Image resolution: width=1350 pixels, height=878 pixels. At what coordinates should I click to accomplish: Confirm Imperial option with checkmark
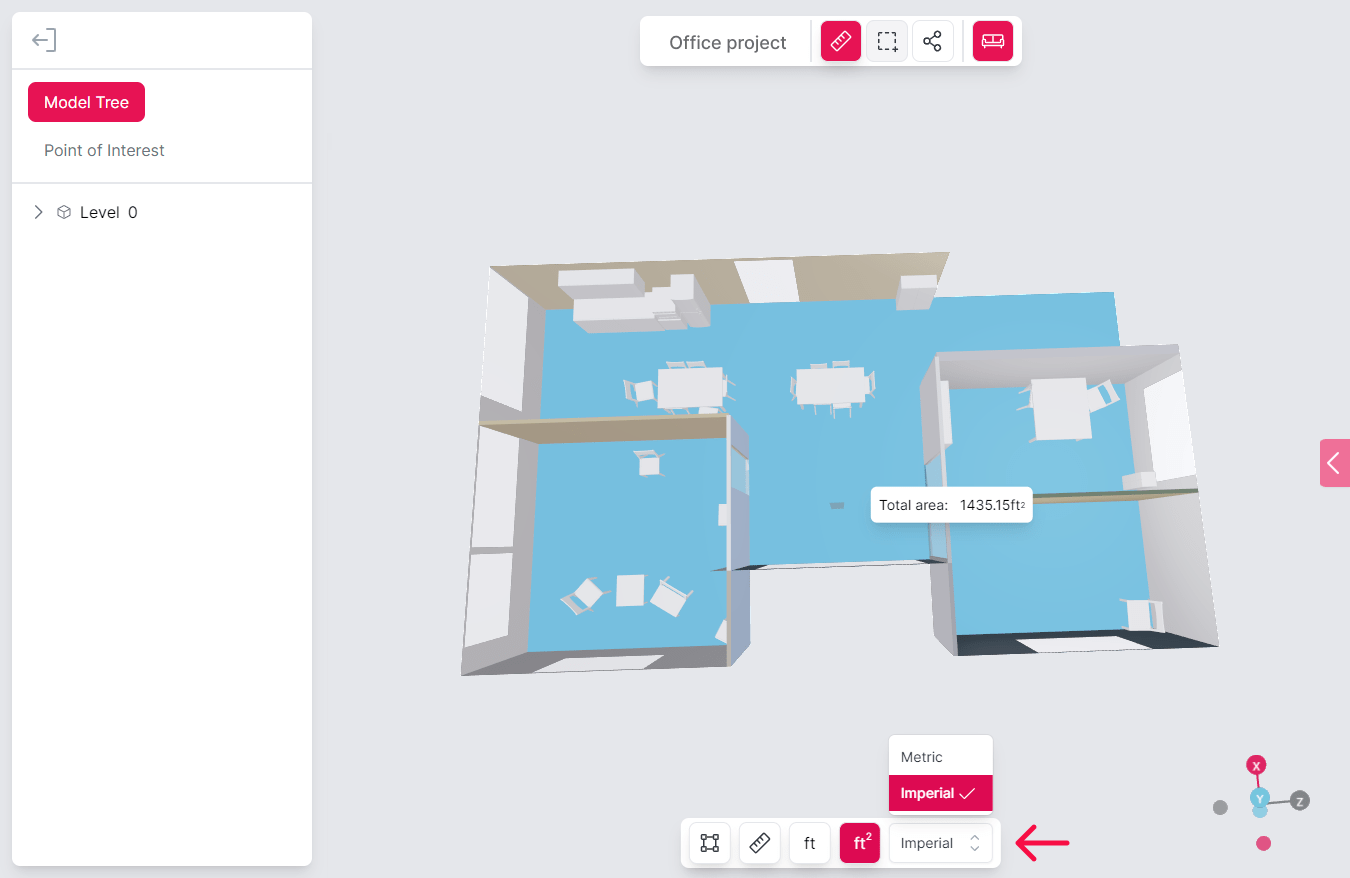coord(940,793)
